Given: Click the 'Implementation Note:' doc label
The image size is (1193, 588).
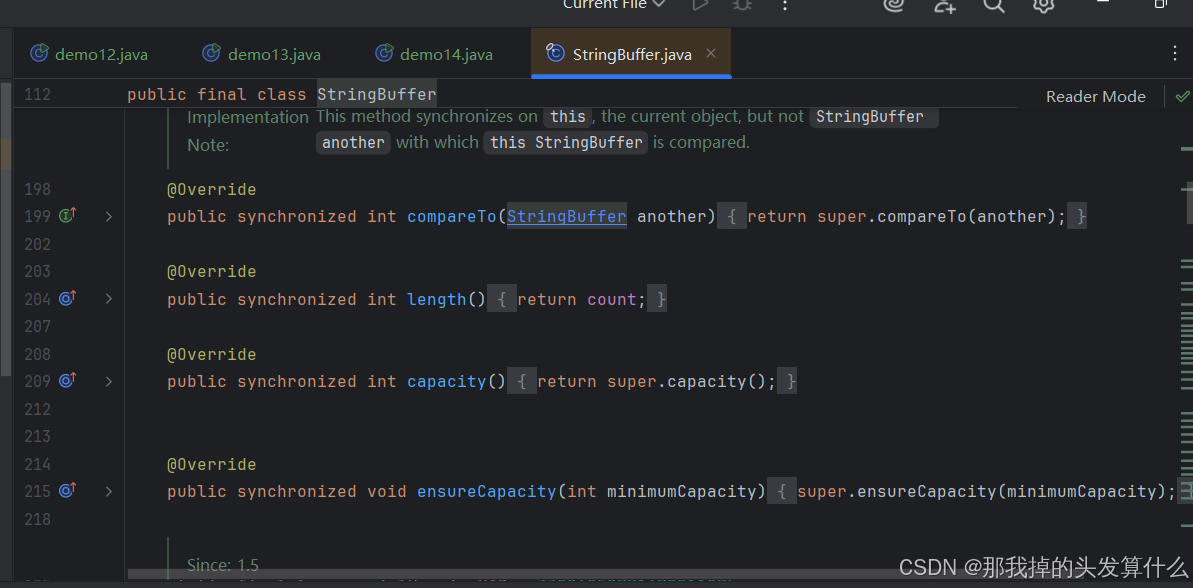Looking at the screenshot, I should (248, 130).
